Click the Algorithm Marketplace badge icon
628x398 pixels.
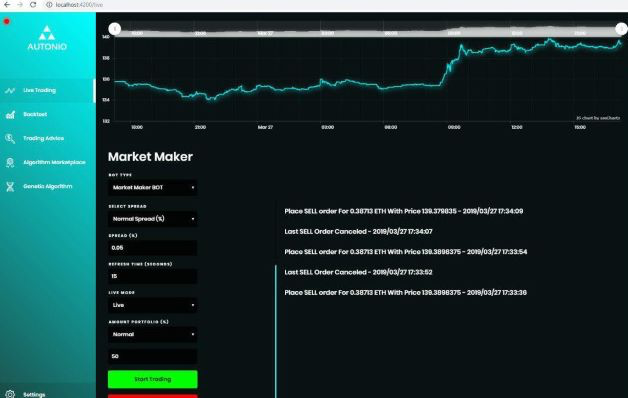[x=10, y=163]
